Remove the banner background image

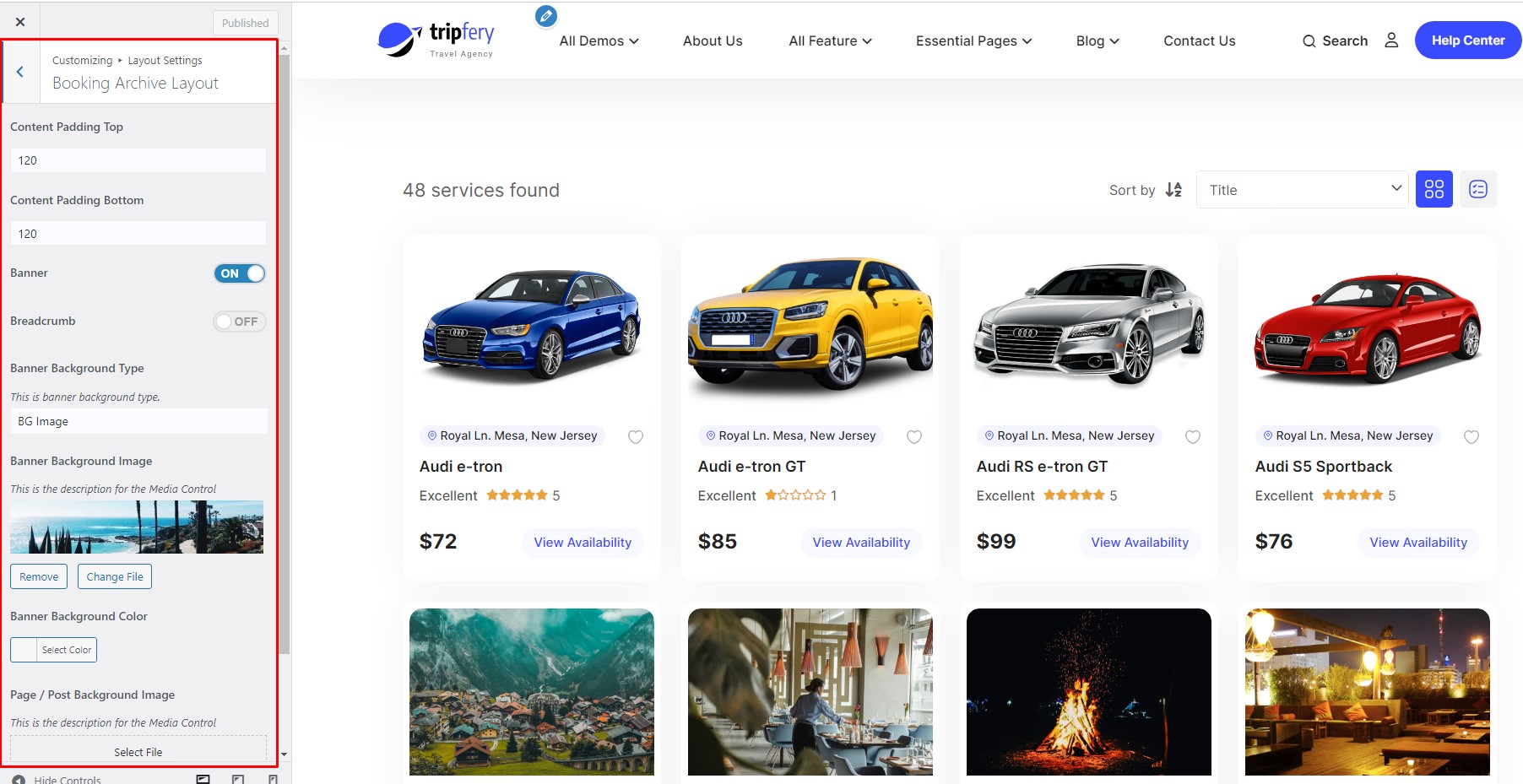pyautogui.click(x=39, y=576)
